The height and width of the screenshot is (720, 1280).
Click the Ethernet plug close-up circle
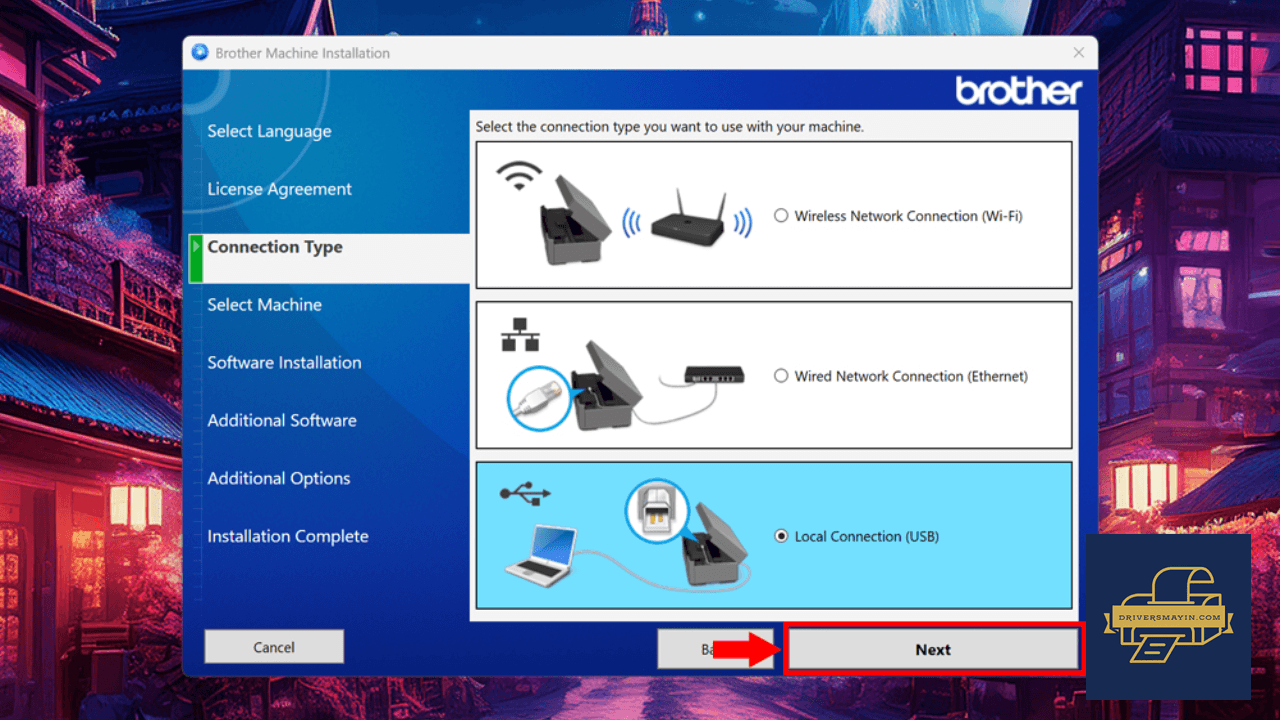538,399
